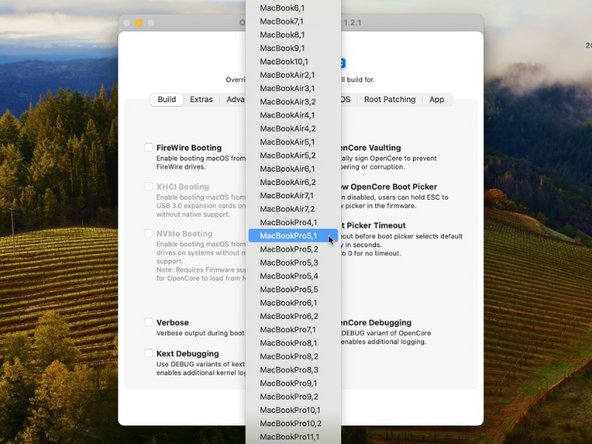Pick the MacBookAir6,2 option

[x=293, y=182]
